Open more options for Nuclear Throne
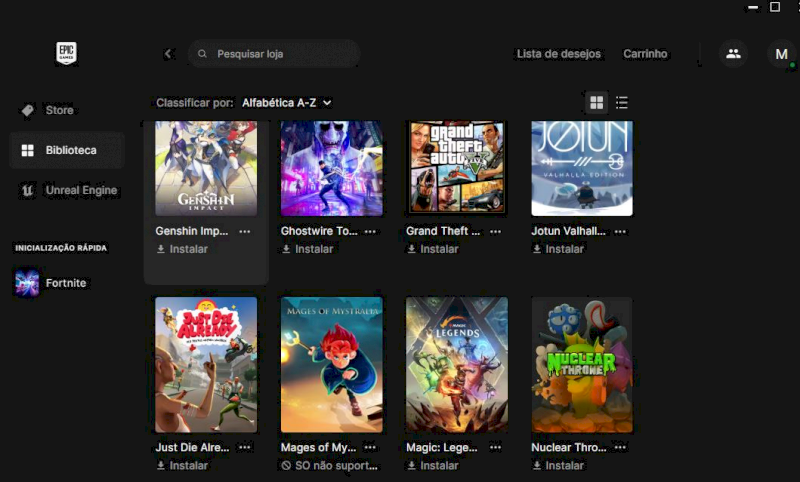This screenshot has width=800, height=482. [x=620, y=448]
